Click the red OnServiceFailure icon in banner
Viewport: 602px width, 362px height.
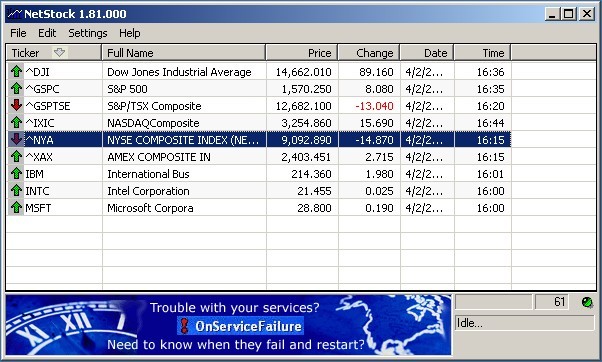click(x=185, y=326)
